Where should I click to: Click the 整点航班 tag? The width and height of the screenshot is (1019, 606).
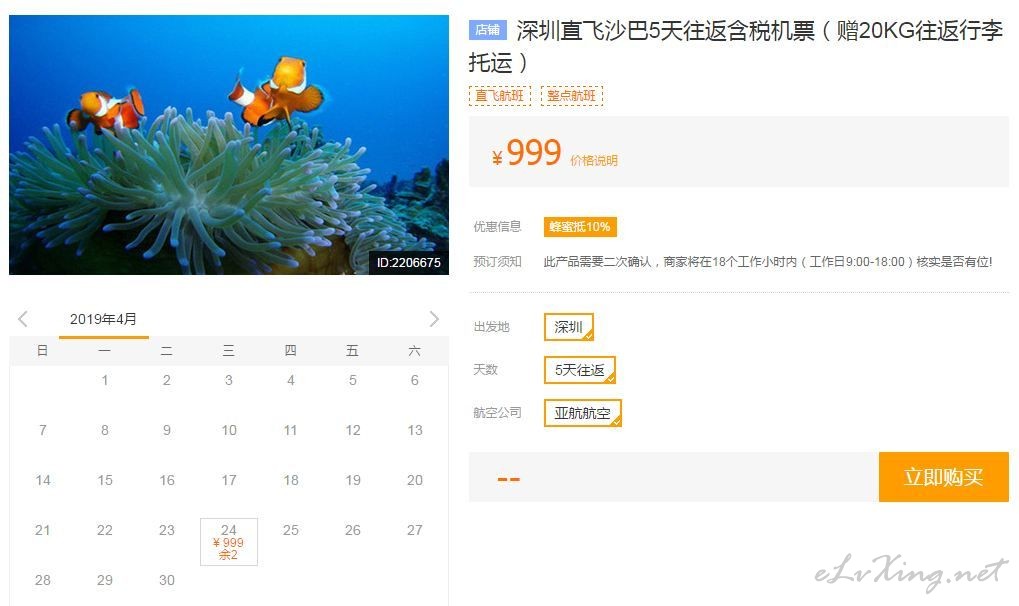tap(571, 96)
